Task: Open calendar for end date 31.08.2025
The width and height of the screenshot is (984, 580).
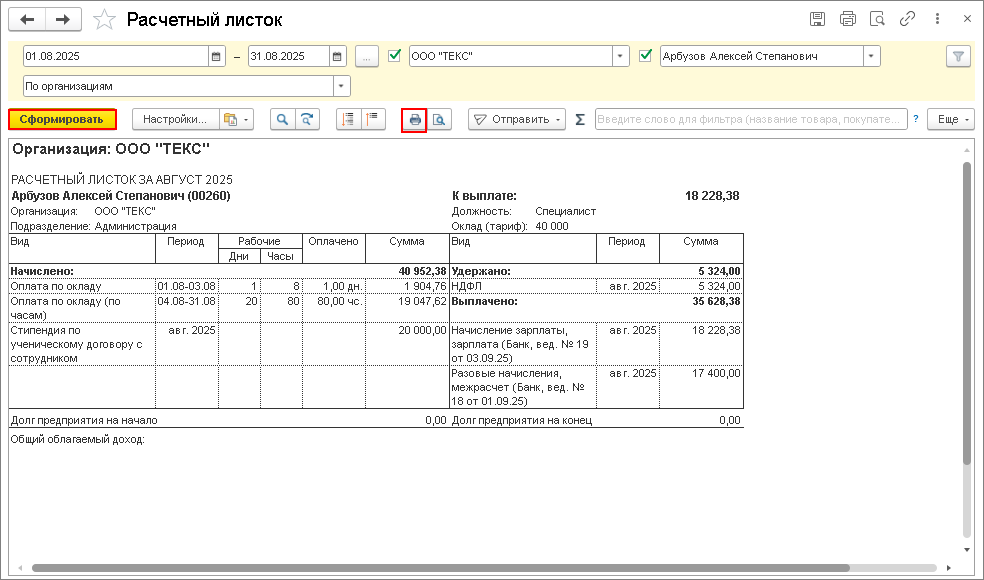Action: [338, 56]
